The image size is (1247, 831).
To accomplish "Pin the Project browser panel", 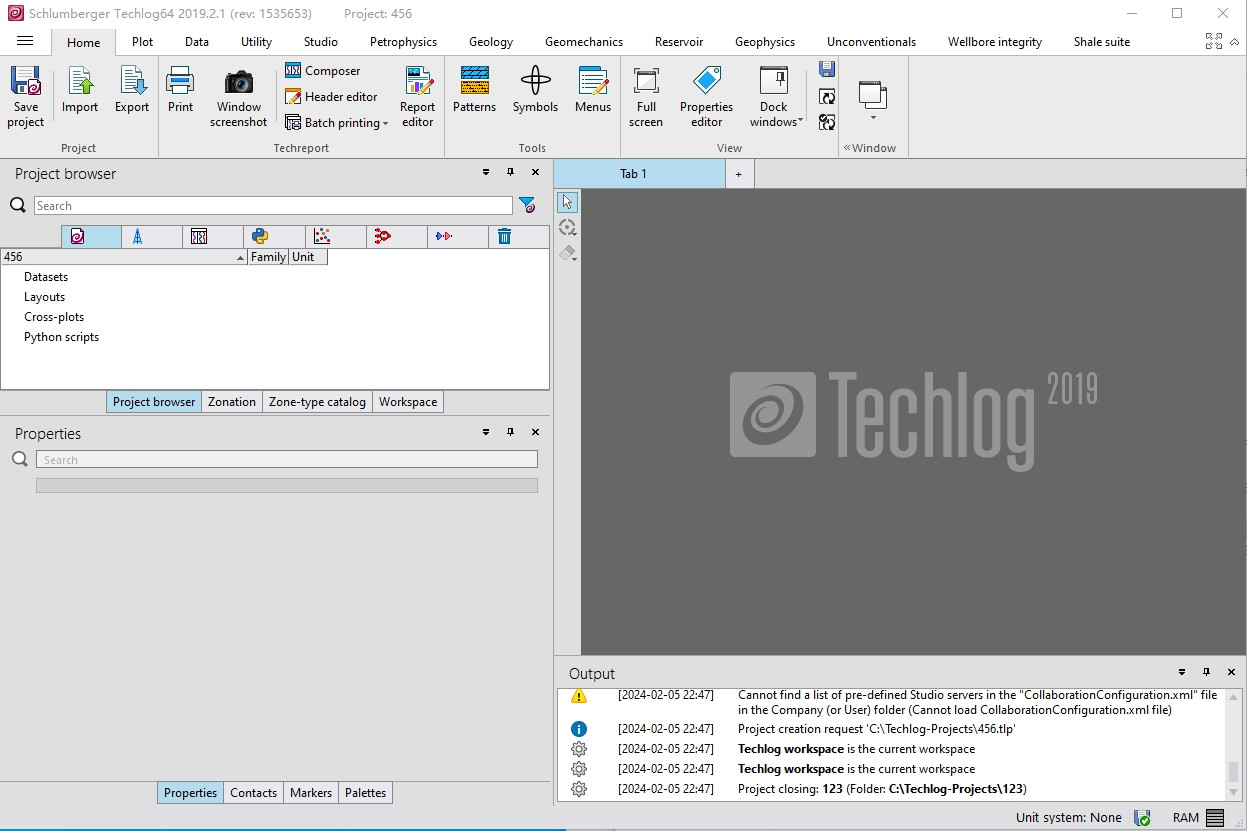I will [x=510, y=173].
